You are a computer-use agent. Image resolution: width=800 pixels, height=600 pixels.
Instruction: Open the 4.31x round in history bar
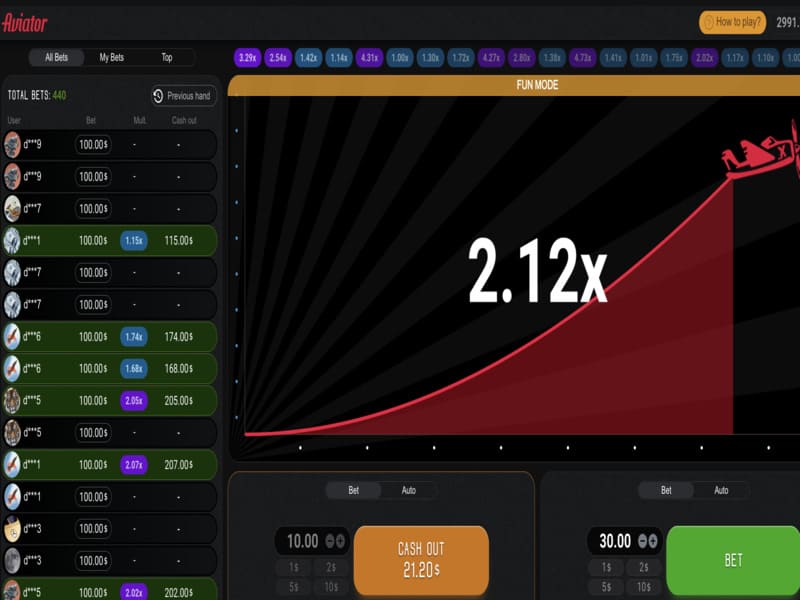coord(369,58)
